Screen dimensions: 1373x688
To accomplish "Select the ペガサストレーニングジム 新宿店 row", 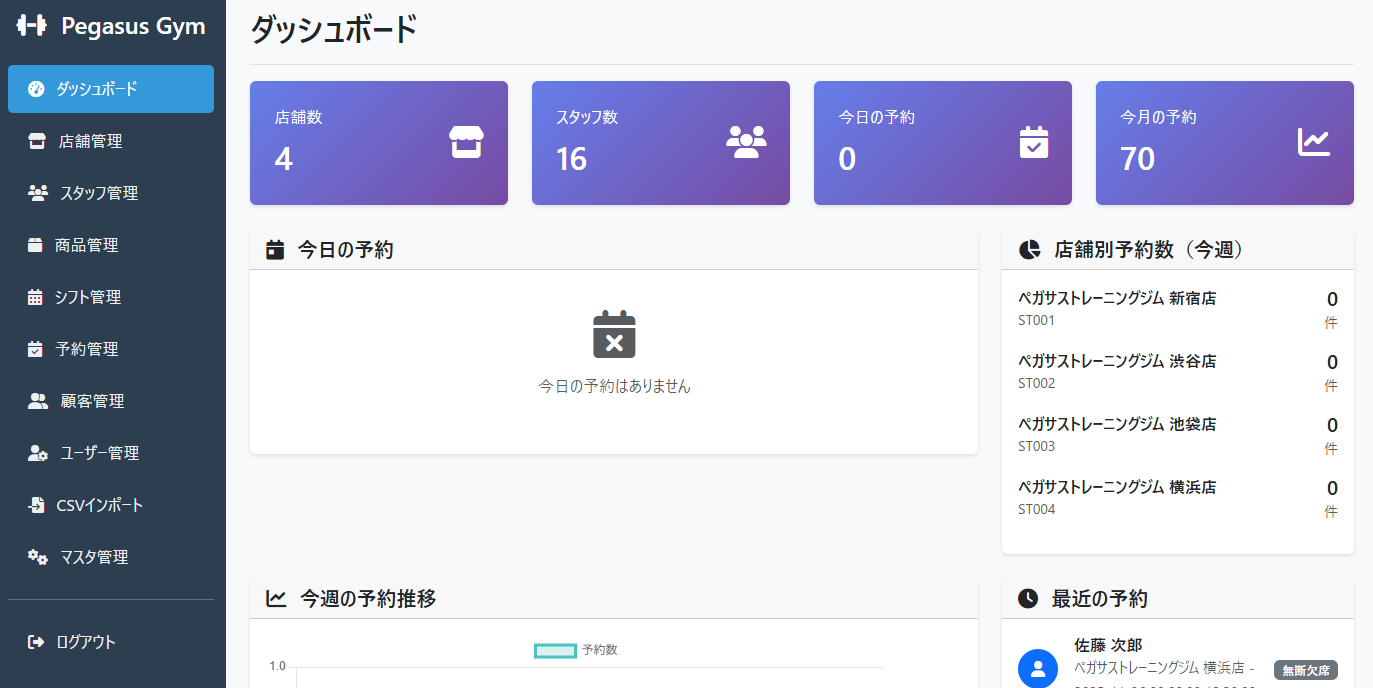I will tap(1177, 309).
